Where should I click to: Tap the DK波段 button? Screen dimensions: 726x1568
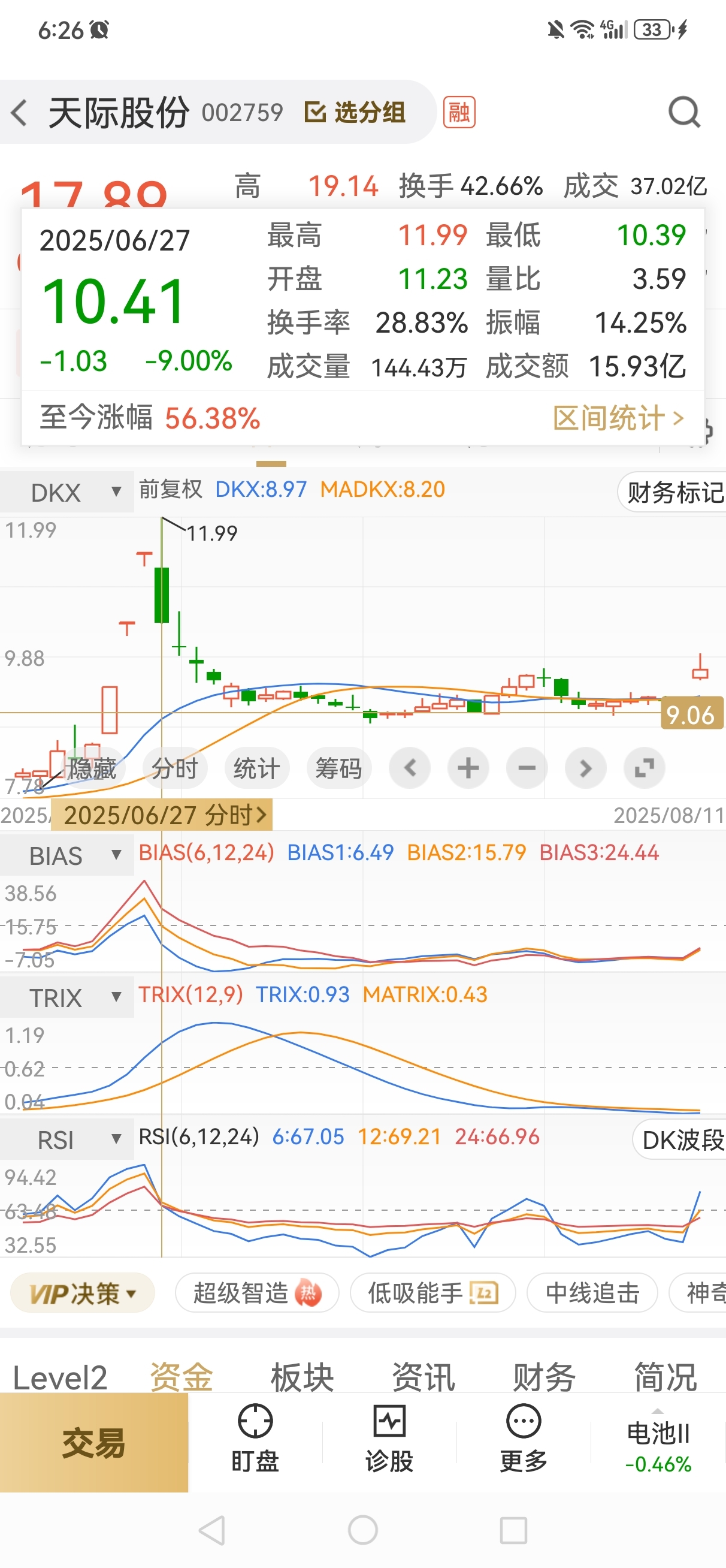click(680, 1139)
